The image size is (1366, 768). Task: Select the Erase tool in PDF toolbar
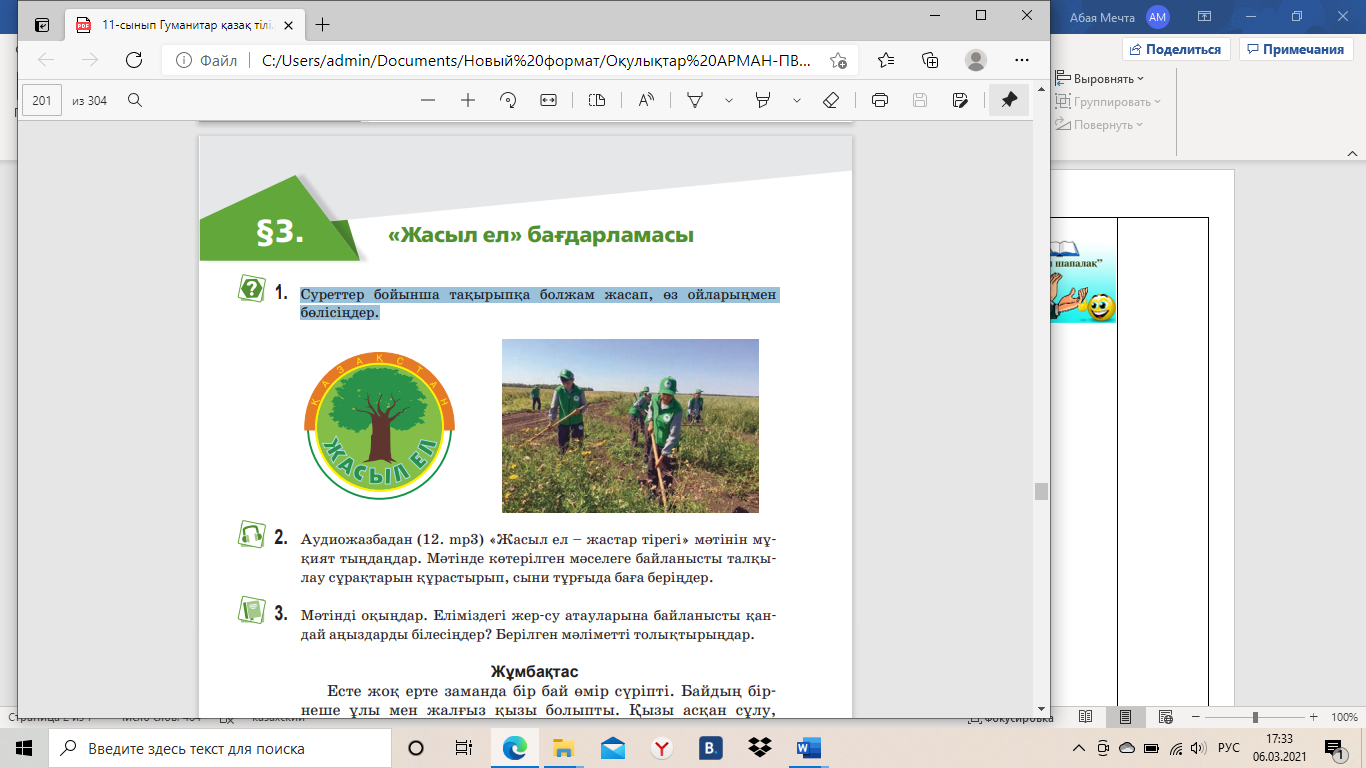830,100
